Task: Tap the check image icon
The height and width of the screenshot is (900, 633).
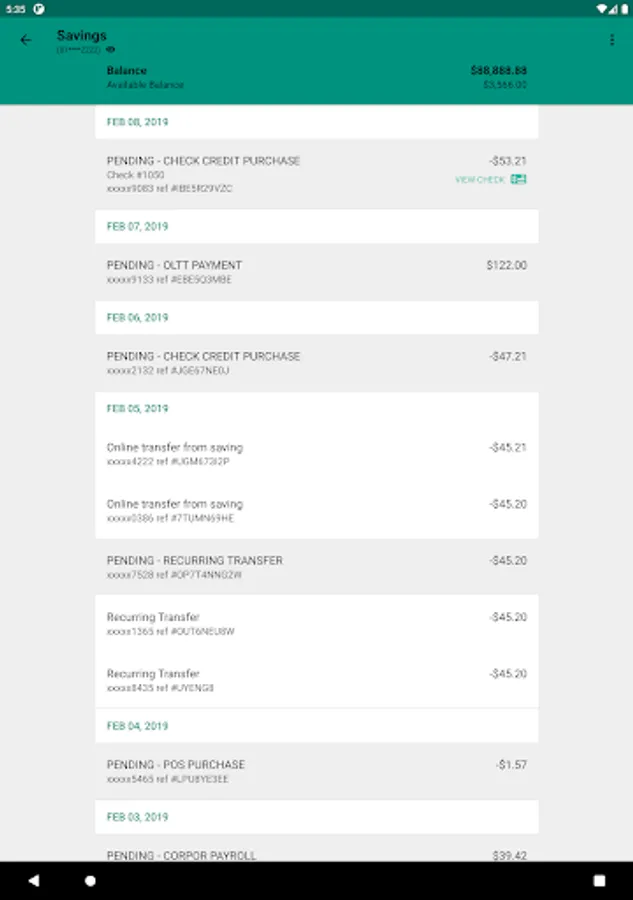Action: tap(518, 179)
